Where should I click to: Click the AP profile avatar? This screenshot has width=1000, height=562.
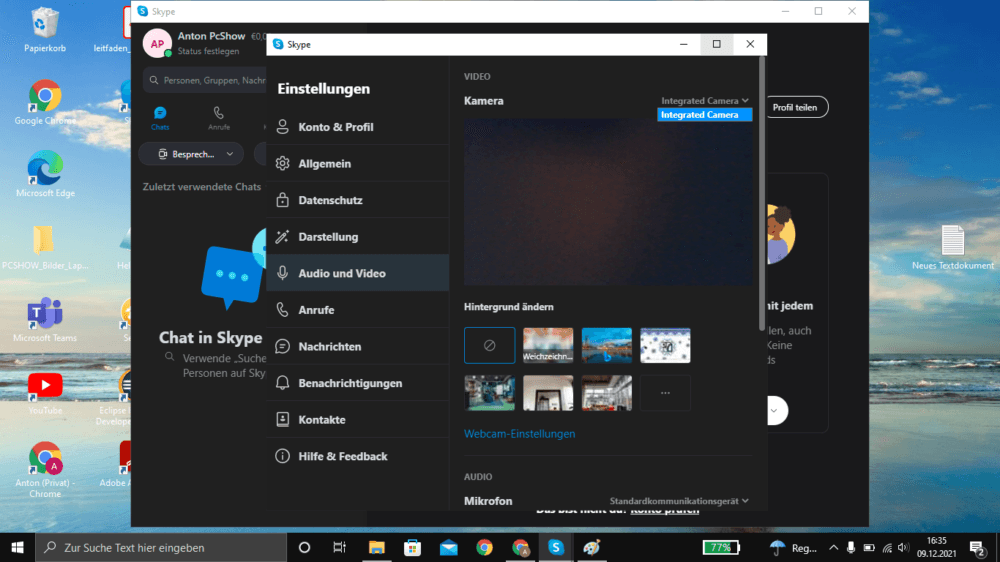pos(158,44)
